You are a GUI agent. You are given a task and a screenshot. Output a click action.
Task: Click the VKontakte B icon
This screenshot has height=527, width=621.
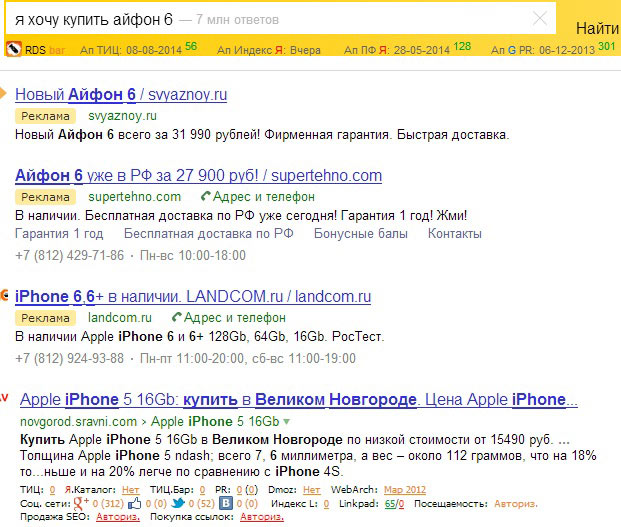(226, 503)
